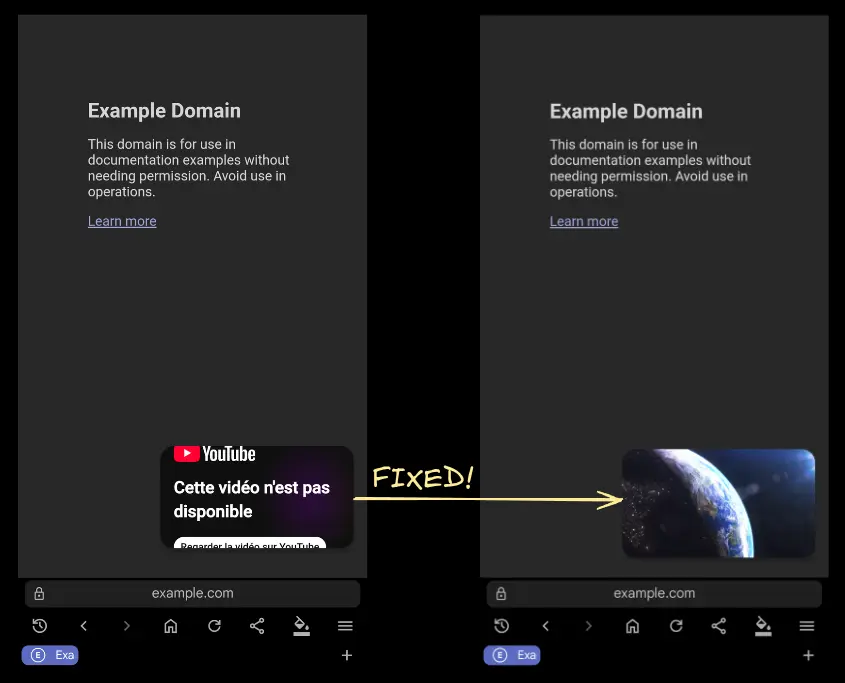Click YouTube logo in left video popup
Image resolution: width=845 pixels, height=683 pixels.
214,454
